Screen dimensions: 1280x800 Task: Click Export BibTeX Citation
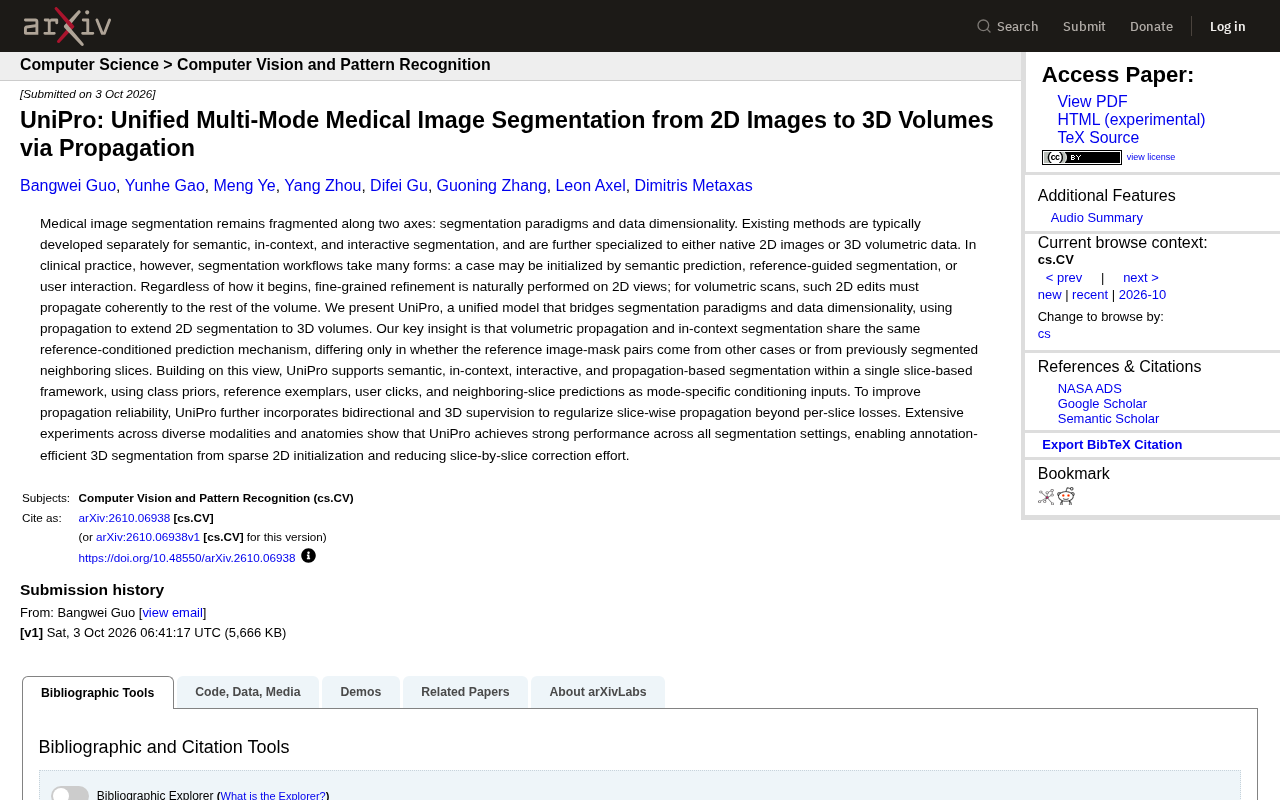(x=1112, y=445)
